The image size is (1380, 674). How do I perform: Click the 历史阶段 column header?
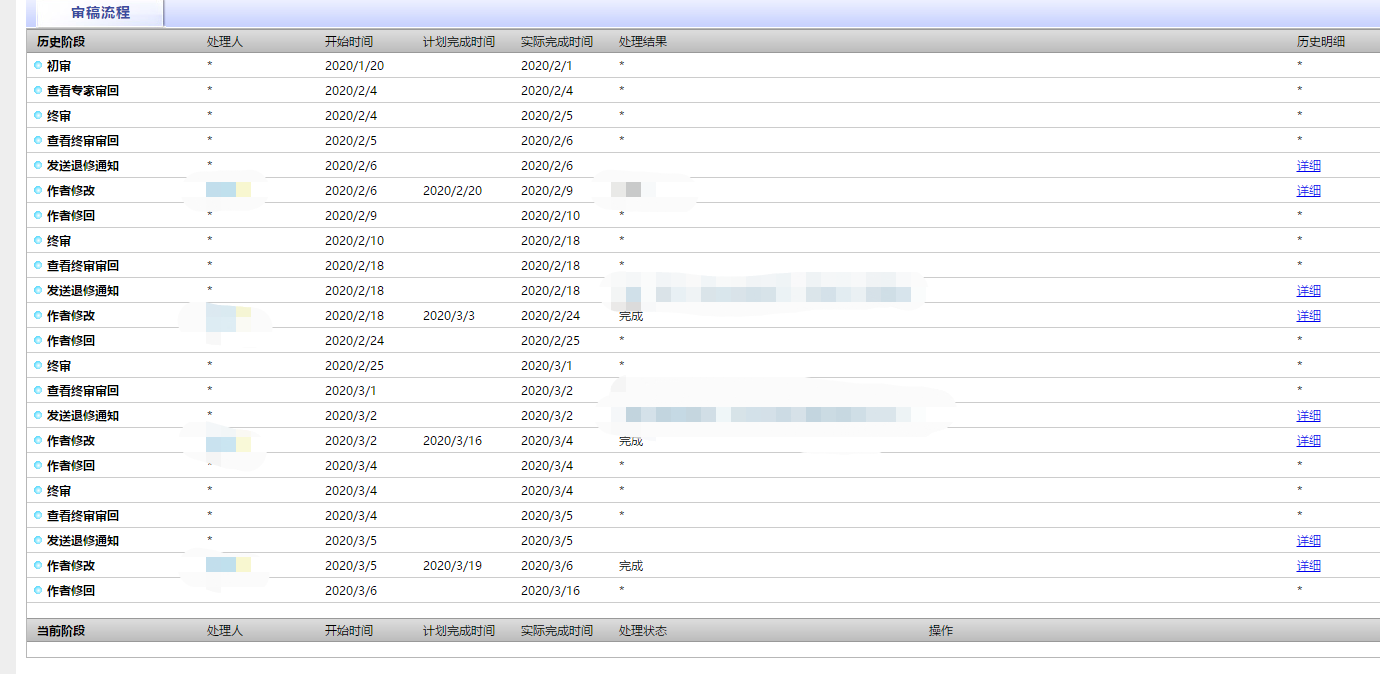[61, 42]
